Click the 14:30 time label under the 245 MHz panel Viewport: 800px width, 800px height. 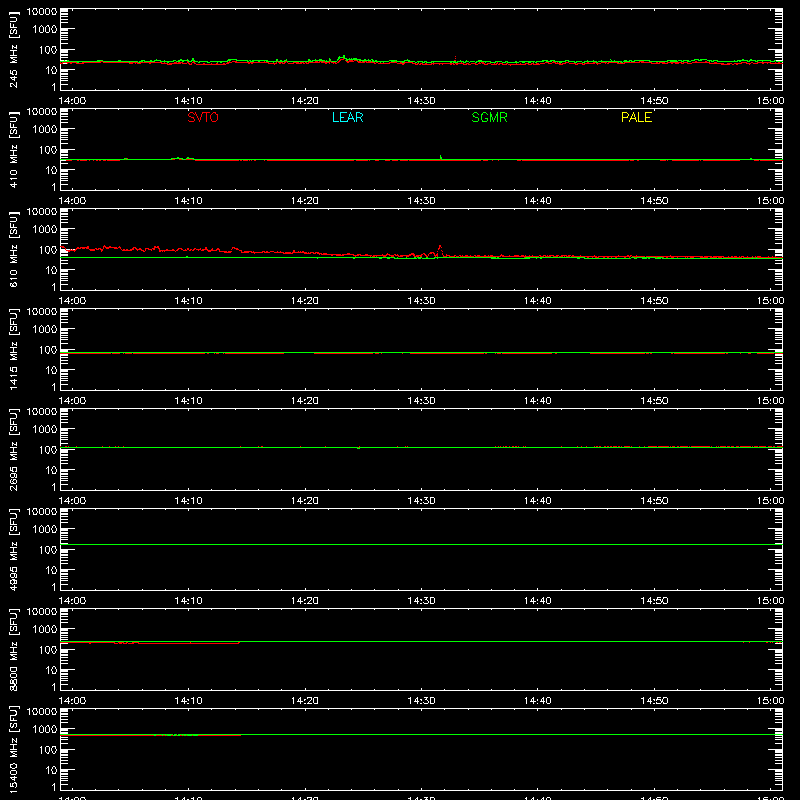tap(421, 101)
